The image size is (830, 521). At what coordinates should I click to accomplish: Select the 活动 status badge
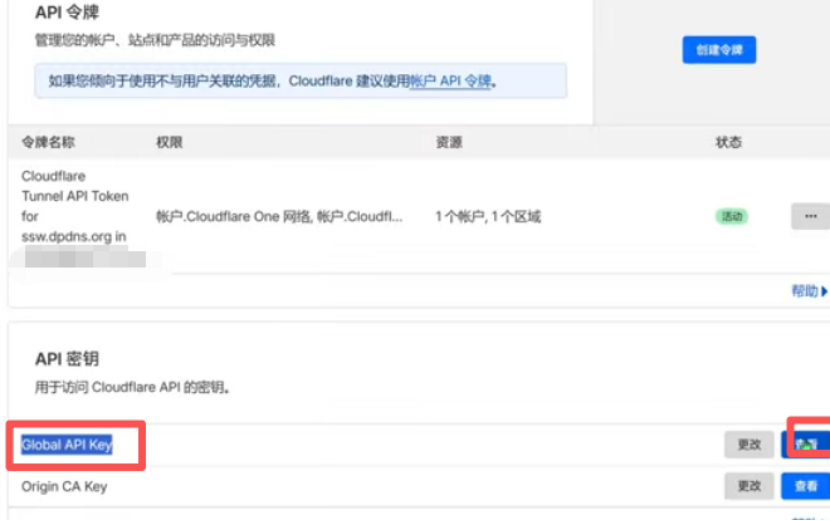732,216
